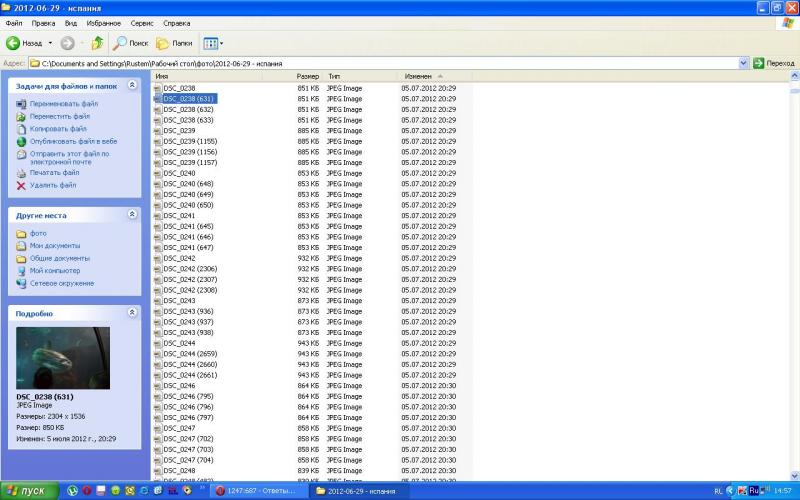Launch Internet Explorer from quick launch
This screenshot has width=800, height=500.
[144, 491]
